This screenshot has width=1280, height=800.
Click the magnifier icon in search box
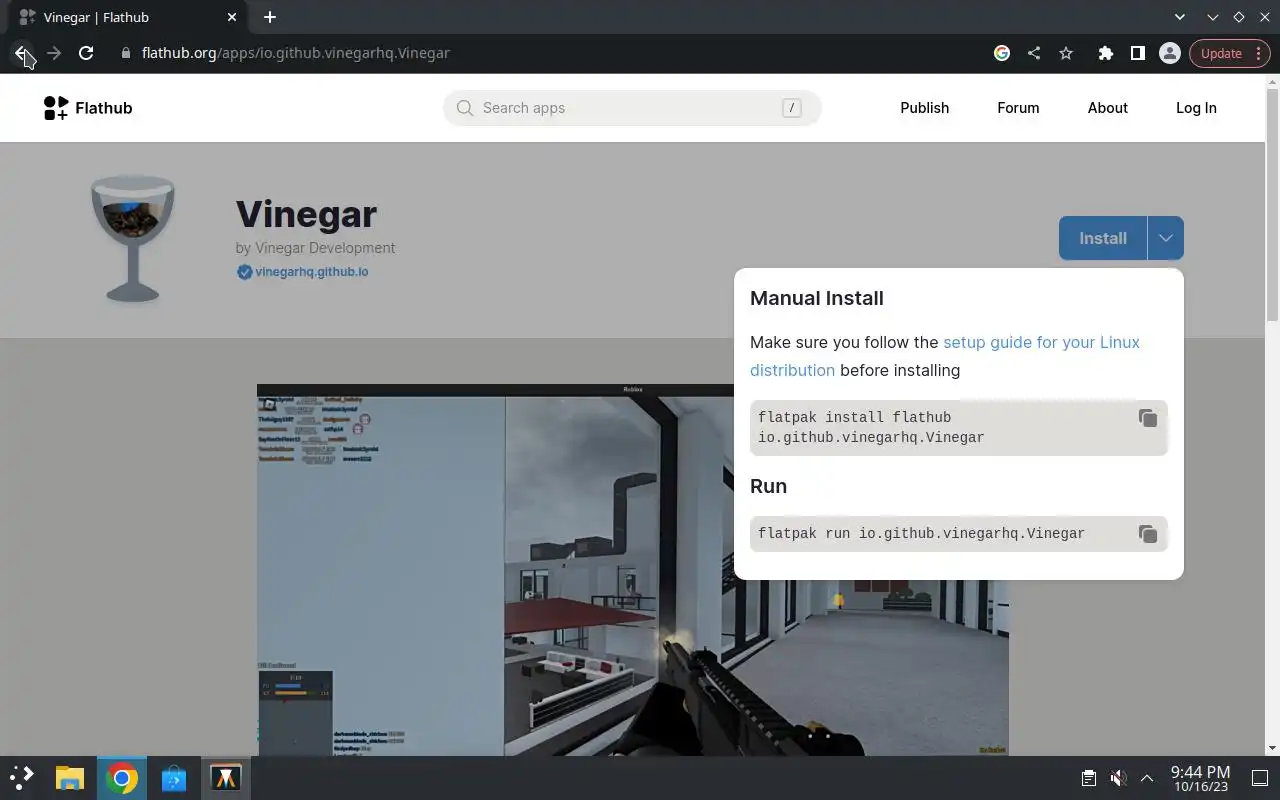click(x=464, y=108)
